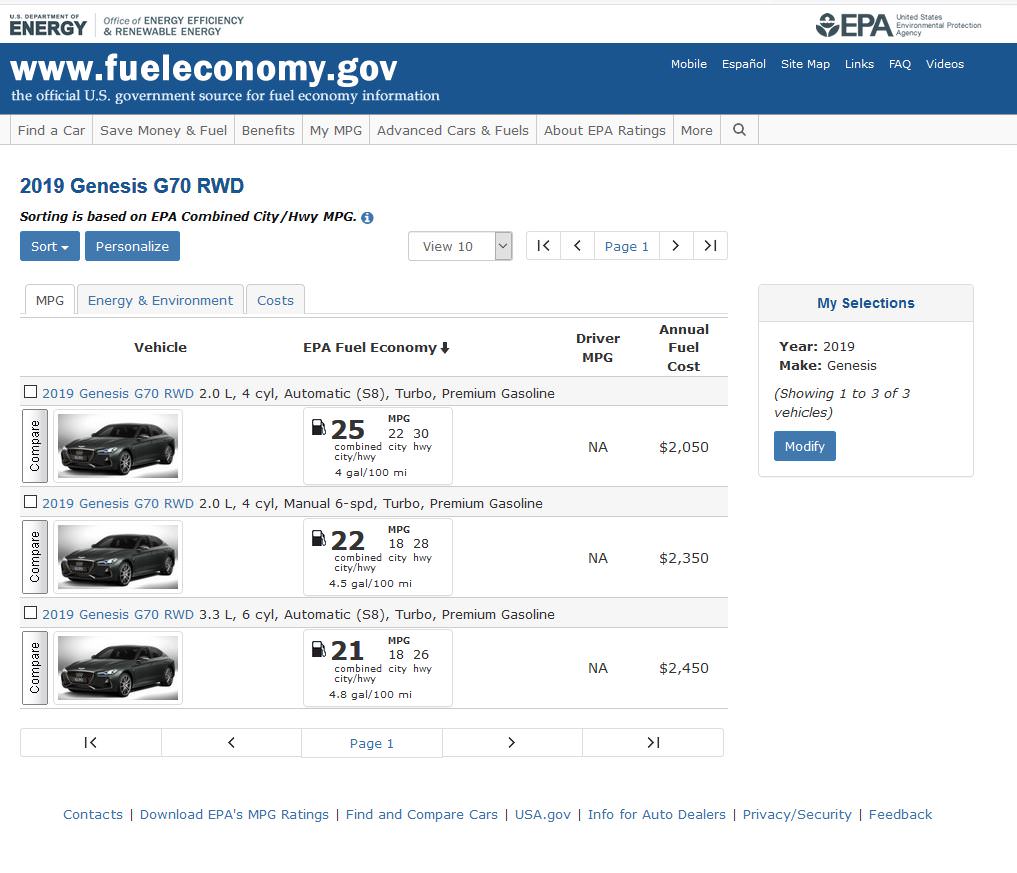1017x873 pixels.
Task: Open the Site Map link
Action: click(806, 64)
